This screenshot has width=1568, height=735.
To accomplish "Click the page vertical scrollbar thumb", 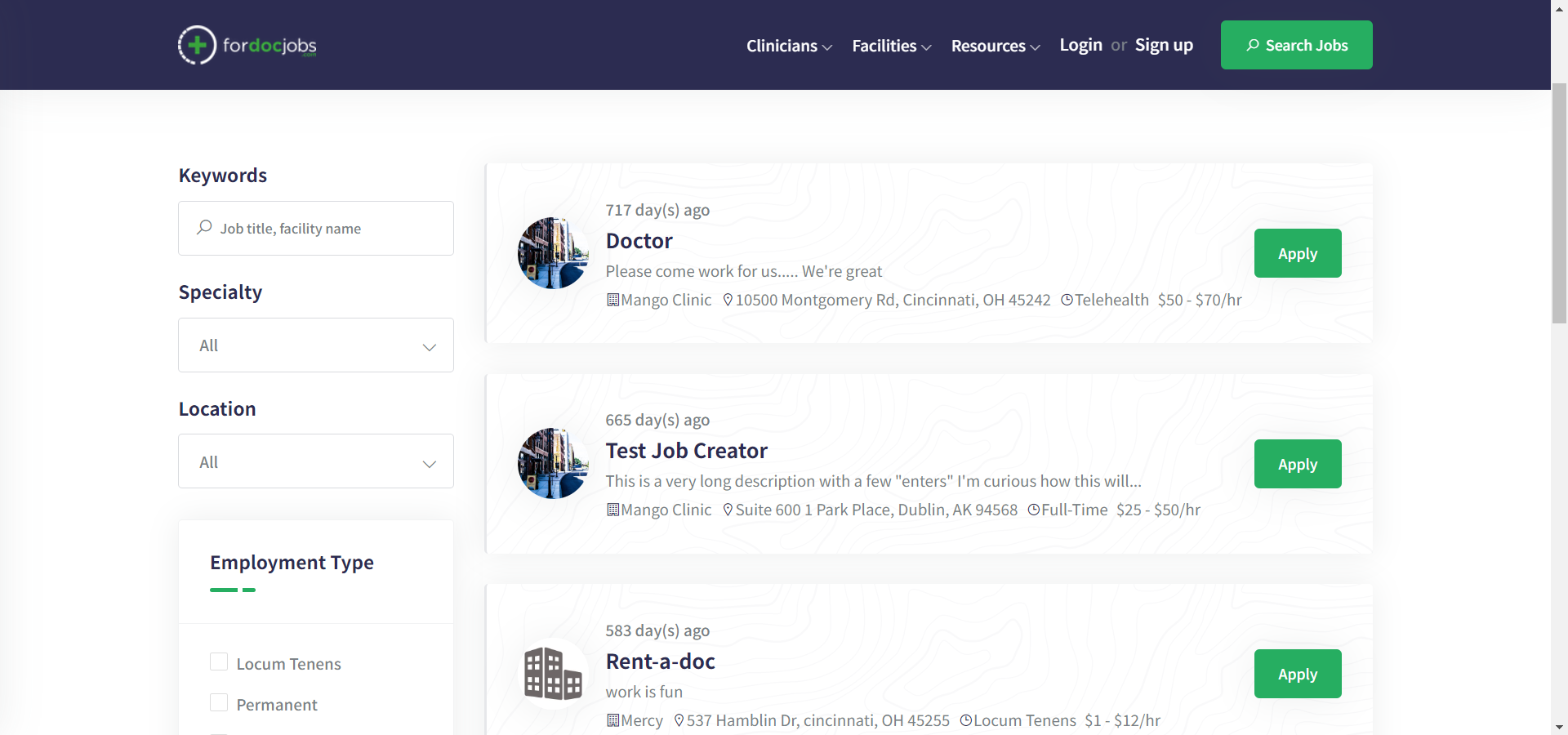I will tap(1559, 204).
